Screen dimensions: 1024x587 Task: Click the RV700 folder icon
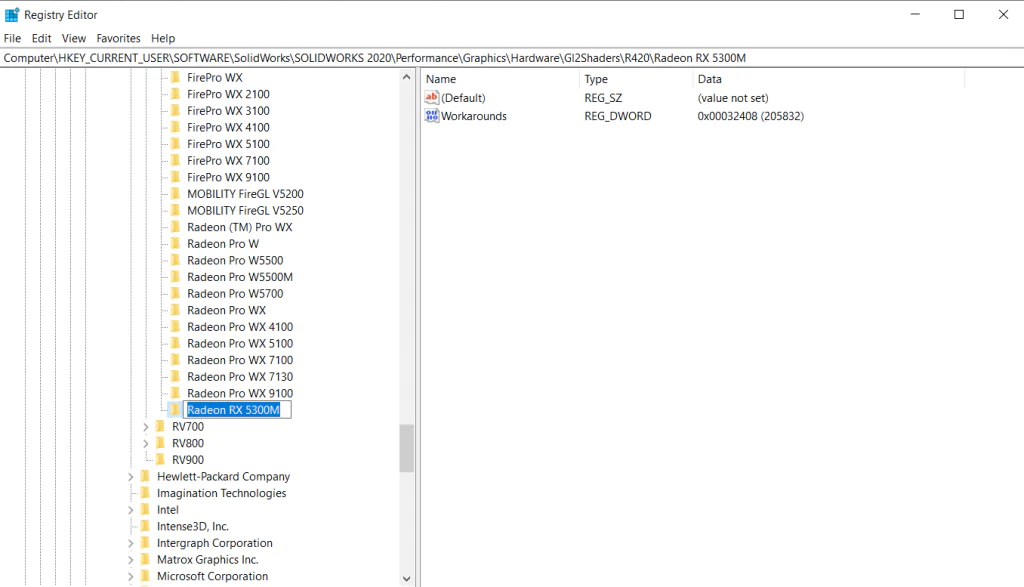(x=161, y=426)
